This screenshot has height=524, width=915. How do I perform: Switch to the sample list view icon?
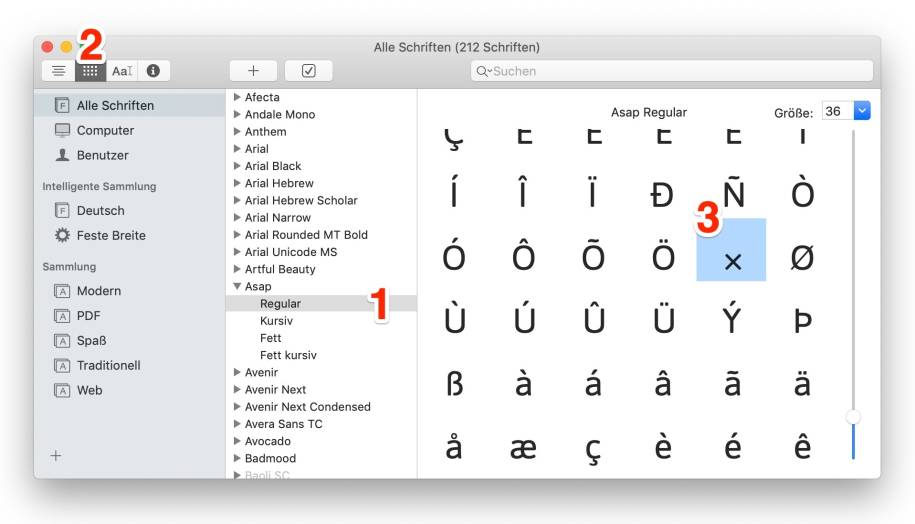tap(58, 71)
